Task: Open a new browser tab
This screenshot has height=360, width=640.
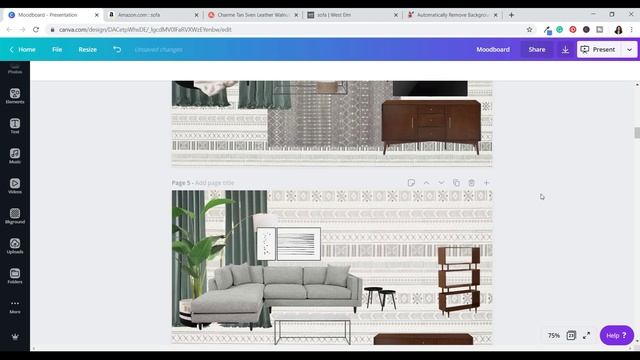Action: pyautogui.click(x=511, y=15)
